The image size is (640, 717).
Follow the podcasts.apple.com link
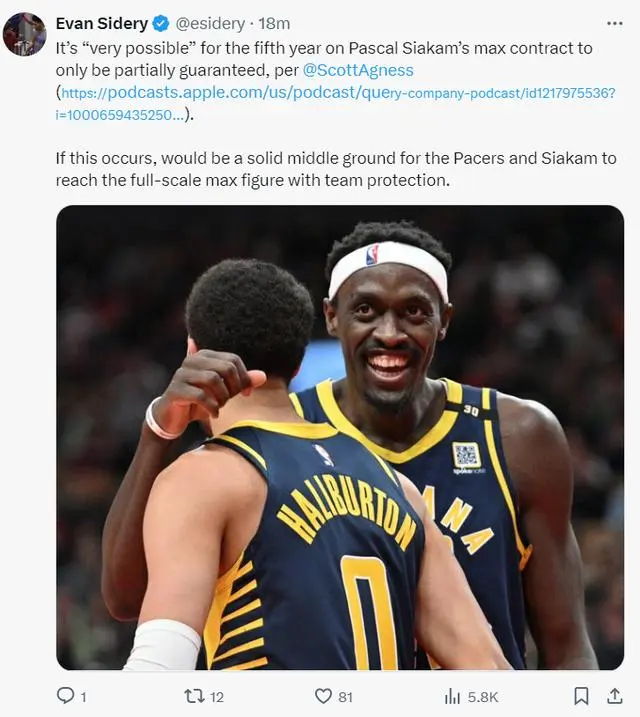click(336, 103)
